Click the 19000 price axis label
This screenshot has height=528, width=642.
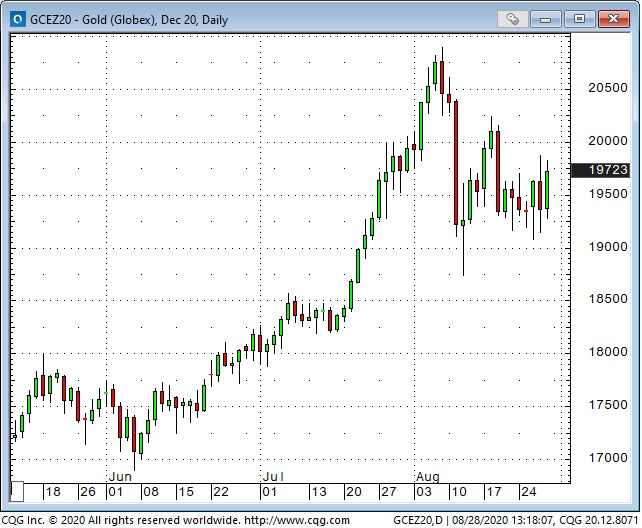(x=608, y=247)
